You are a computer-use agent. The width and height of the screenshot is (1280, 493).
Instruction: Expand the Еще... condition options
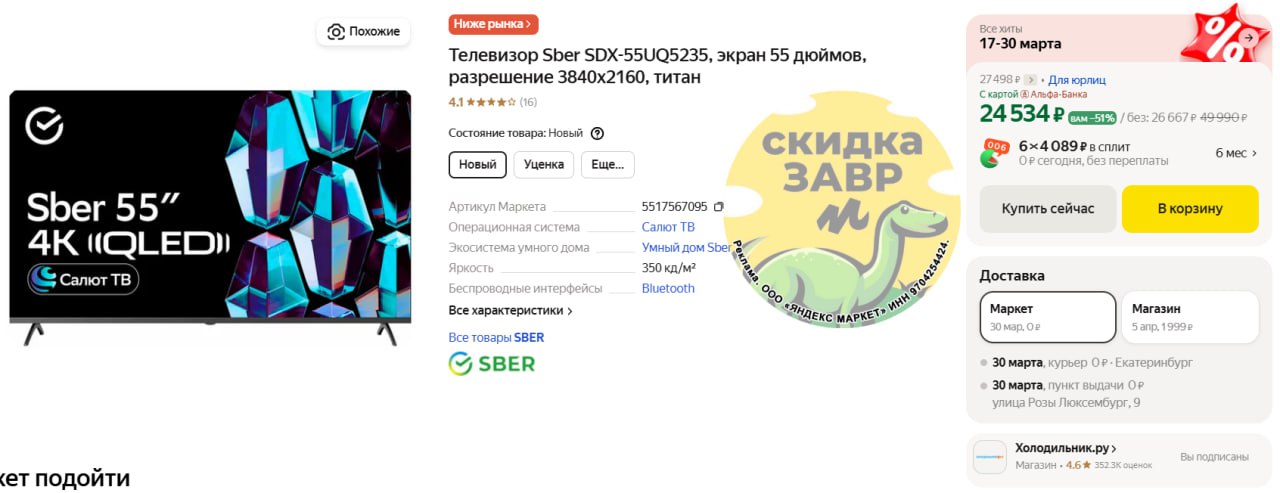click(608, 165)
